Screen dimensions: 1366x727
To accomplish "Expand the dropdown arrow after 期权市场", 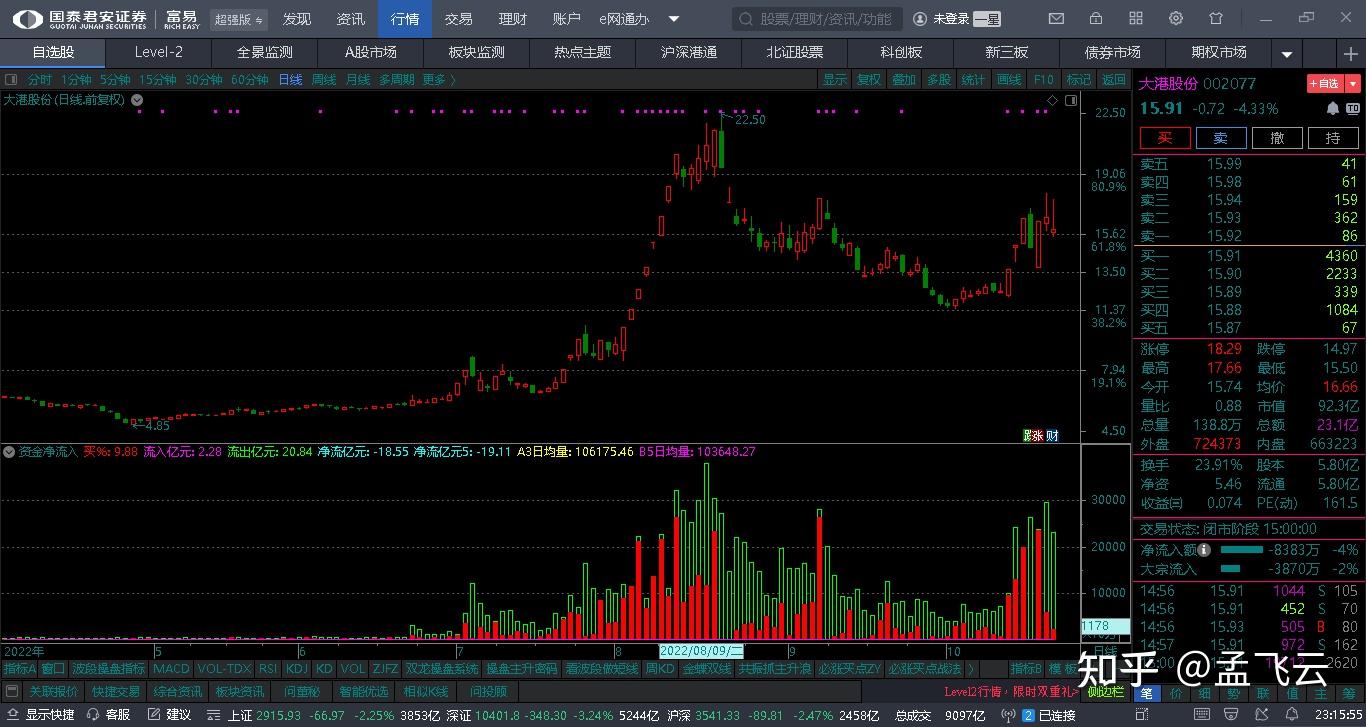I will pyautogui.click(x=1287, y=53).
